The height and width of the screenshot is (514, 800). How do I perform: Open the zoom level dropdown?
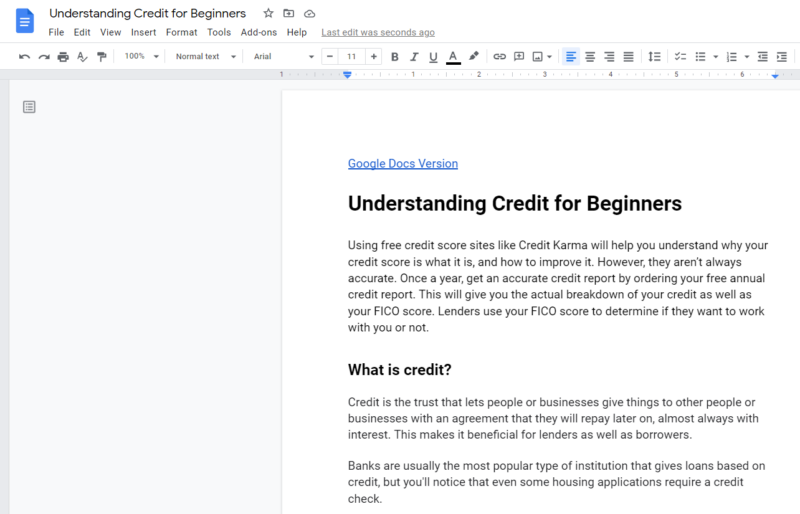tap(142, 56)
